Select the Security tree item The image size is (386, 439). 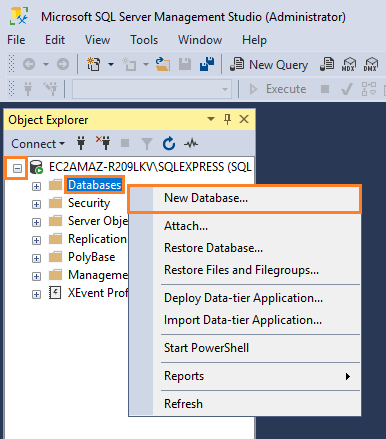(89, 203)
